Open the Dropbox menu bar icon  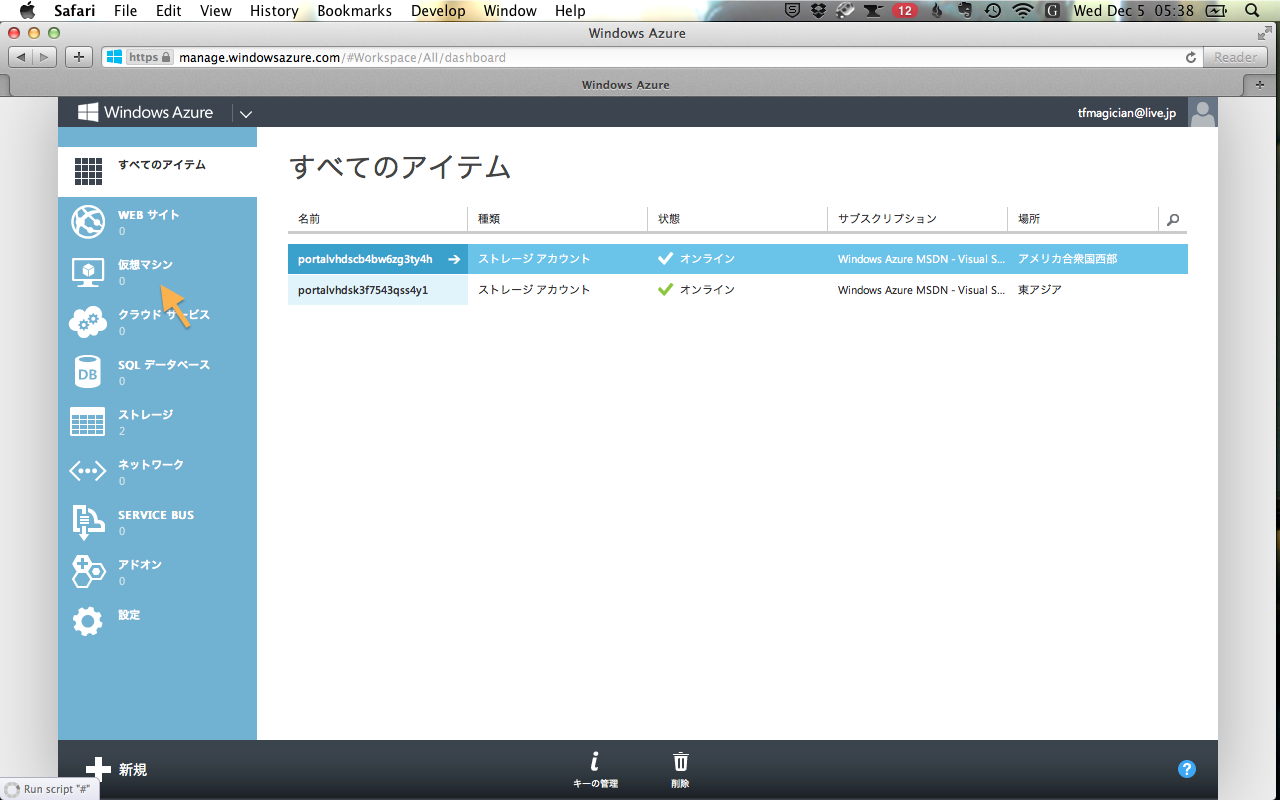pos(819,11)
